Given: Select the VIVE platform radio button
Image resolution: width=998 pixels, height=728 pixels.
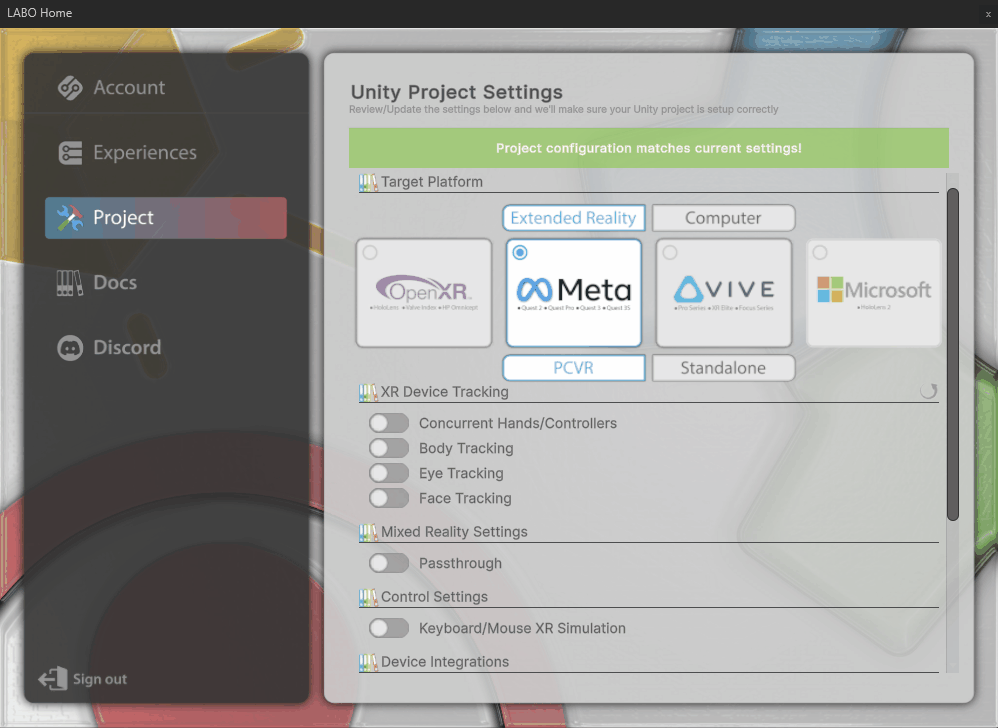Looking at the screenshot, I should [x=670, y=253].
